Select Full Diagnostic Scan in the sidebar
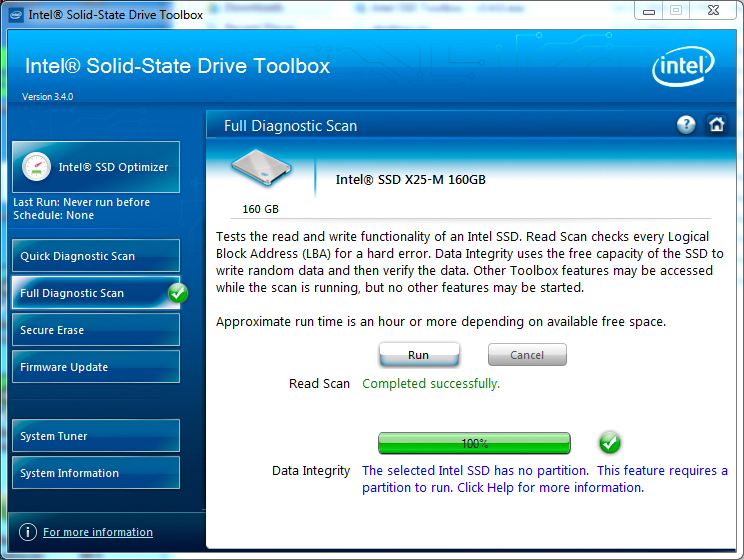Screen dimensions: 744x560 click(x=96, y=293)
